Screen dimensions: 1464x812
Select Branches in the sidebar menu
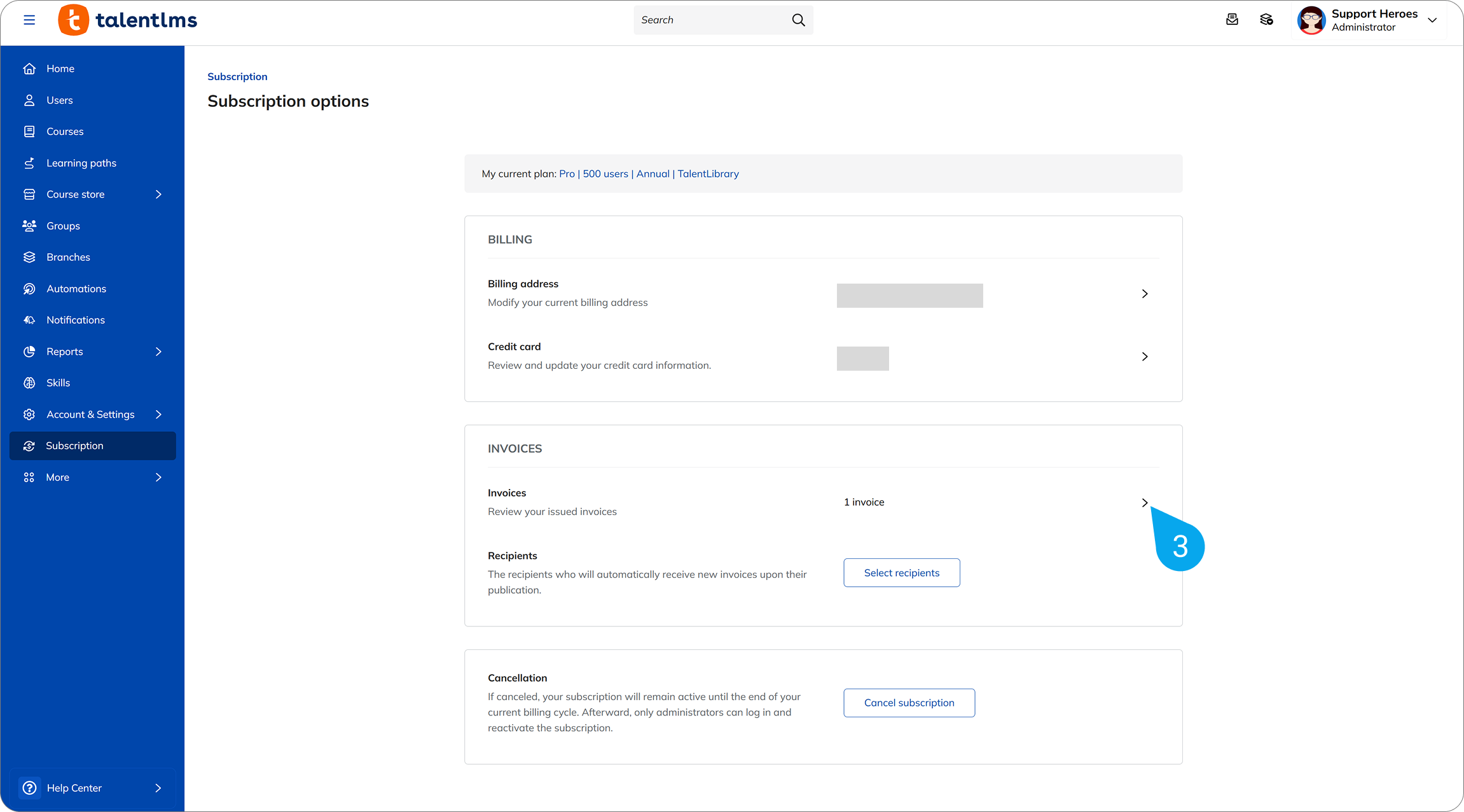[x=68, y=257]
